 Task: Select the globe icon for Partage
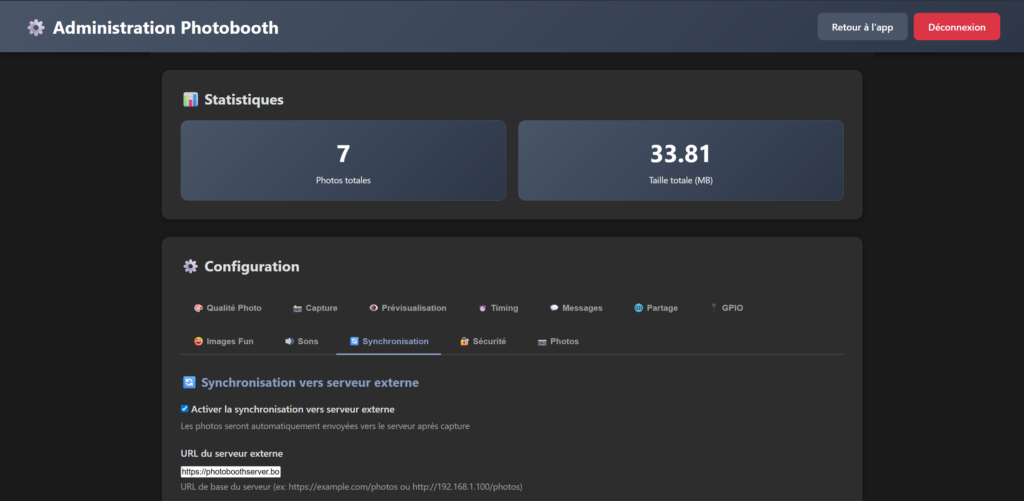coord(638,308)
